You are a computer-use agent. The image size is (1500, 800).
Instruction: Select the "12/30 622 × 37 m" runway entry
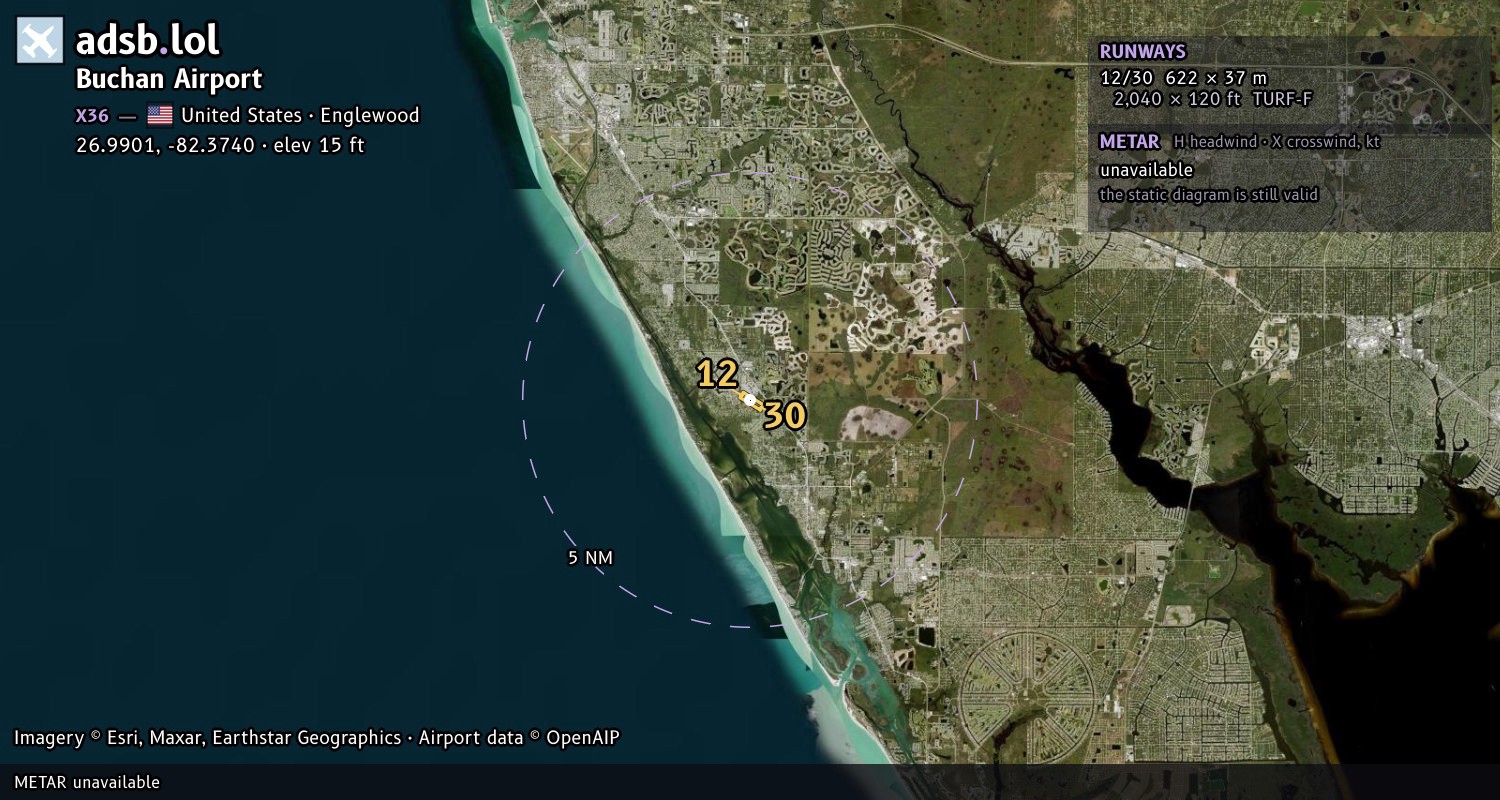click(1183, 77)
